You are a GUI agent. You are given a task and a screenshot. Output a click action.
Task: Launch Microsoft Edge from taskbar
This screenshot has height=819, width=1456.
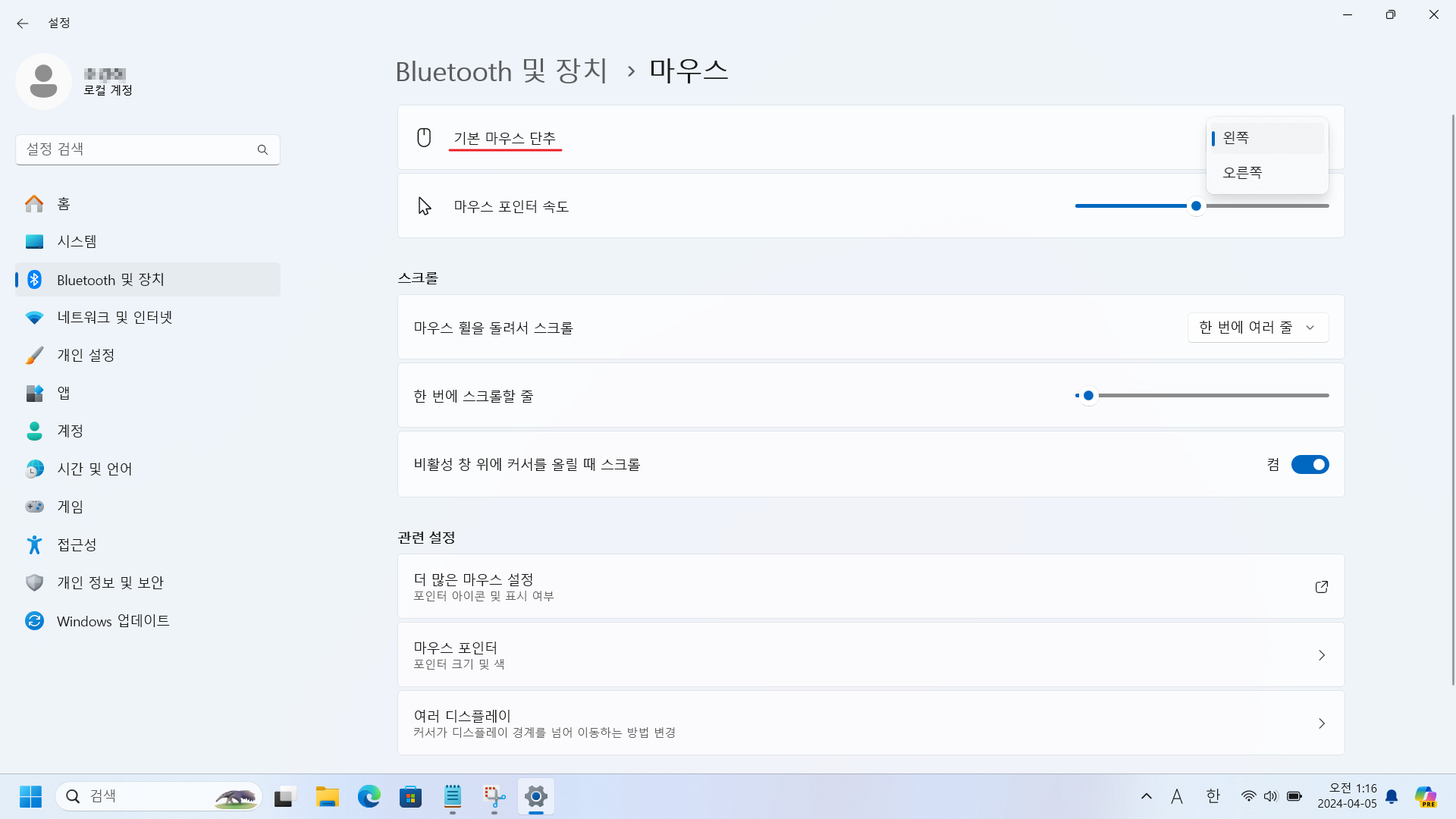(369, 796)
